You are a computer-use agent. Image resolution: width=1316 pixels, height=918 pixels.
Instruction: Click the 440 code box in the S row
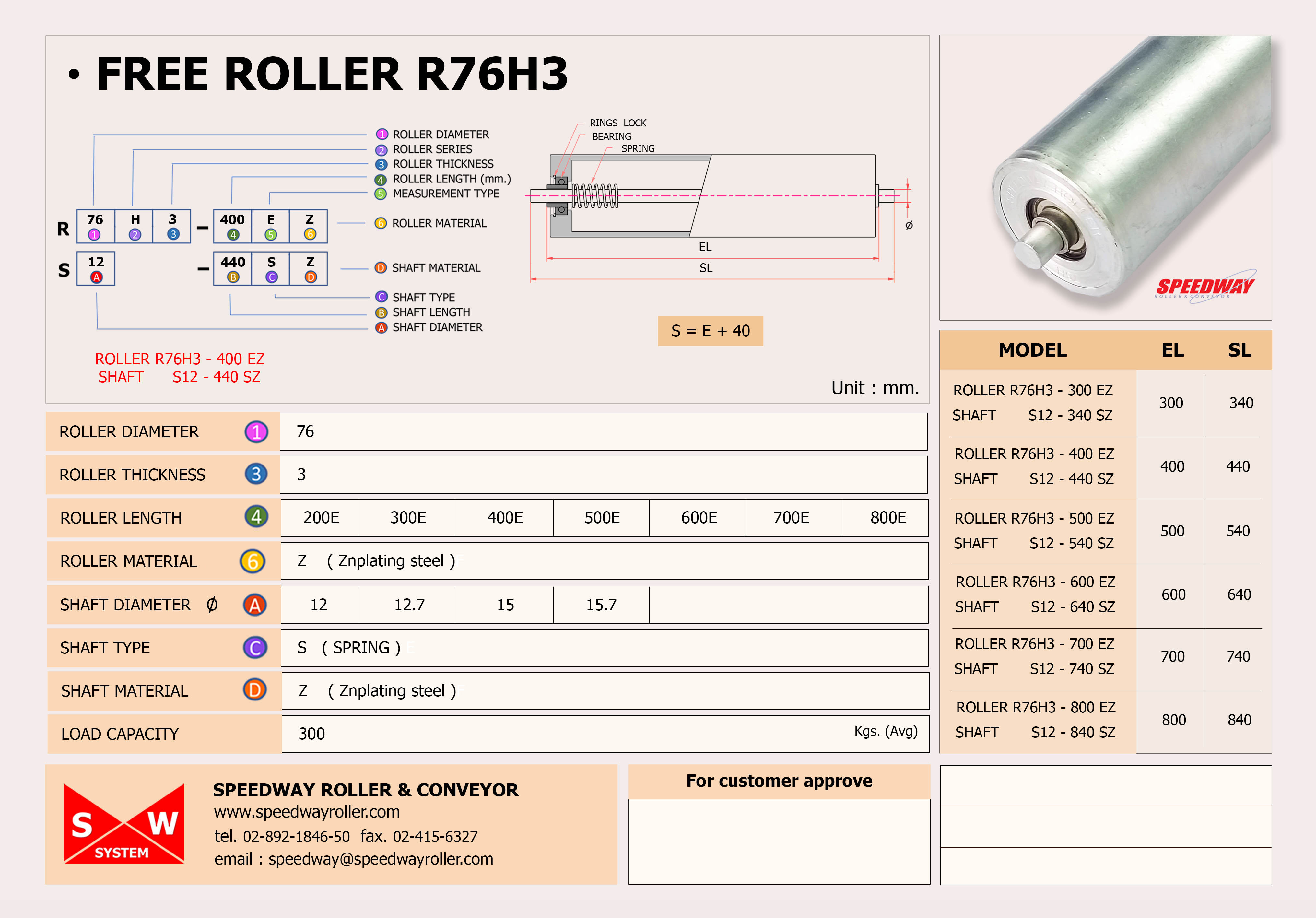[x=233, y=269]
